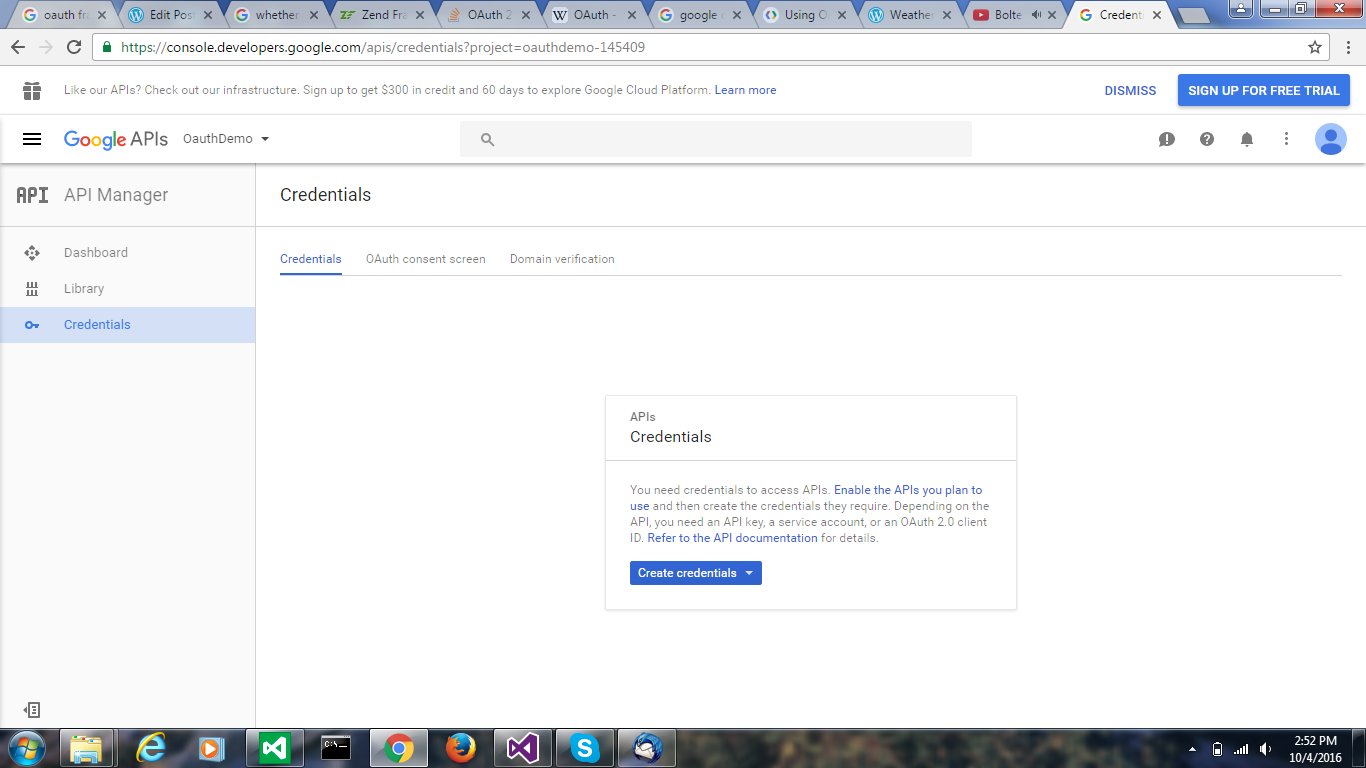
Task: Click the gift box promo icon
Action: (32, 90)
